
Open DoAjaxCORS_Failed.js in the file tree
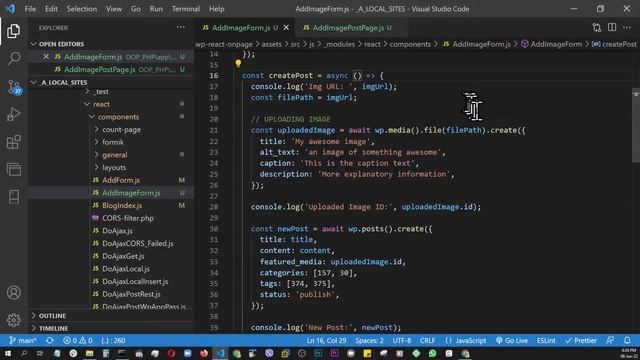138,243
